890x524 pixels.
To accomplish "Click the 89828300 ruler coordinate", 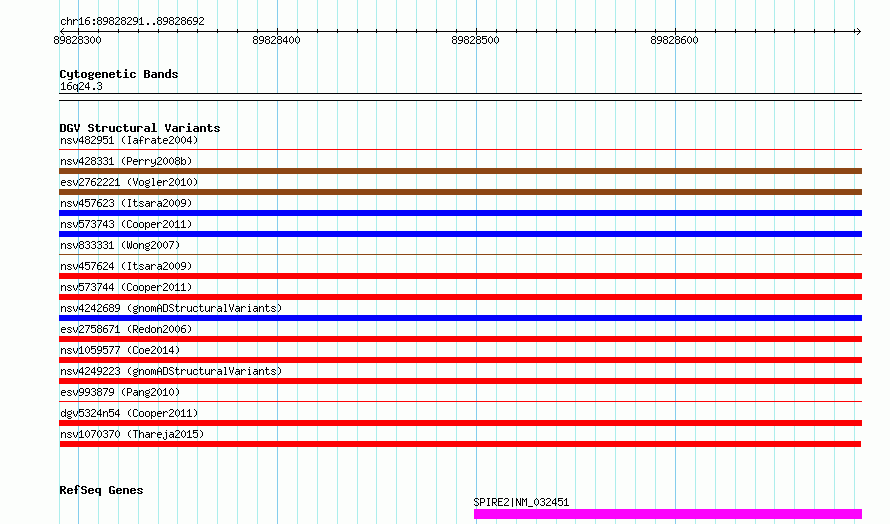I will pyautogui.click(x=77, y=40).
